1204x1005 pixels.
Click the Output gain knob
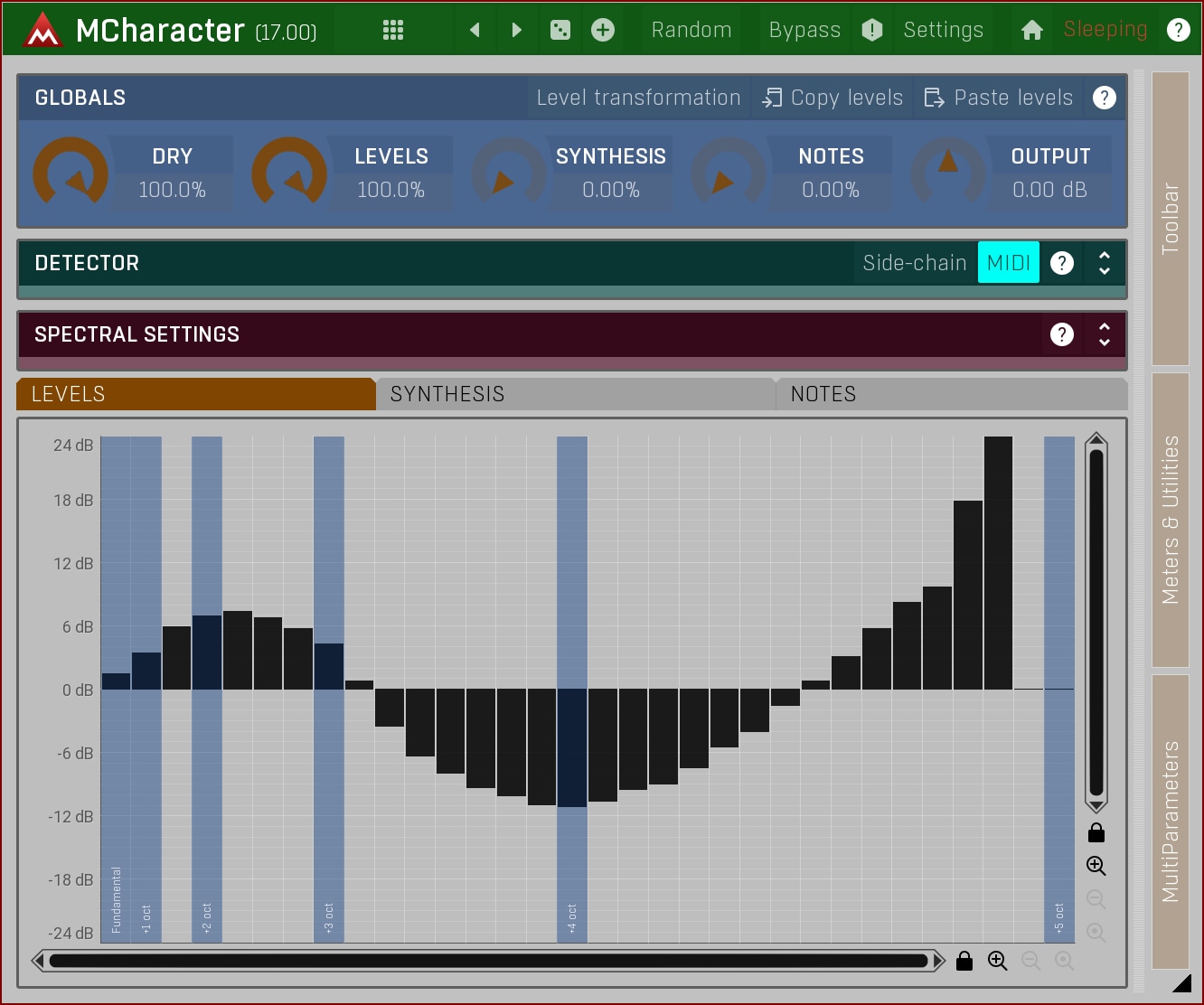coord(947,172)
